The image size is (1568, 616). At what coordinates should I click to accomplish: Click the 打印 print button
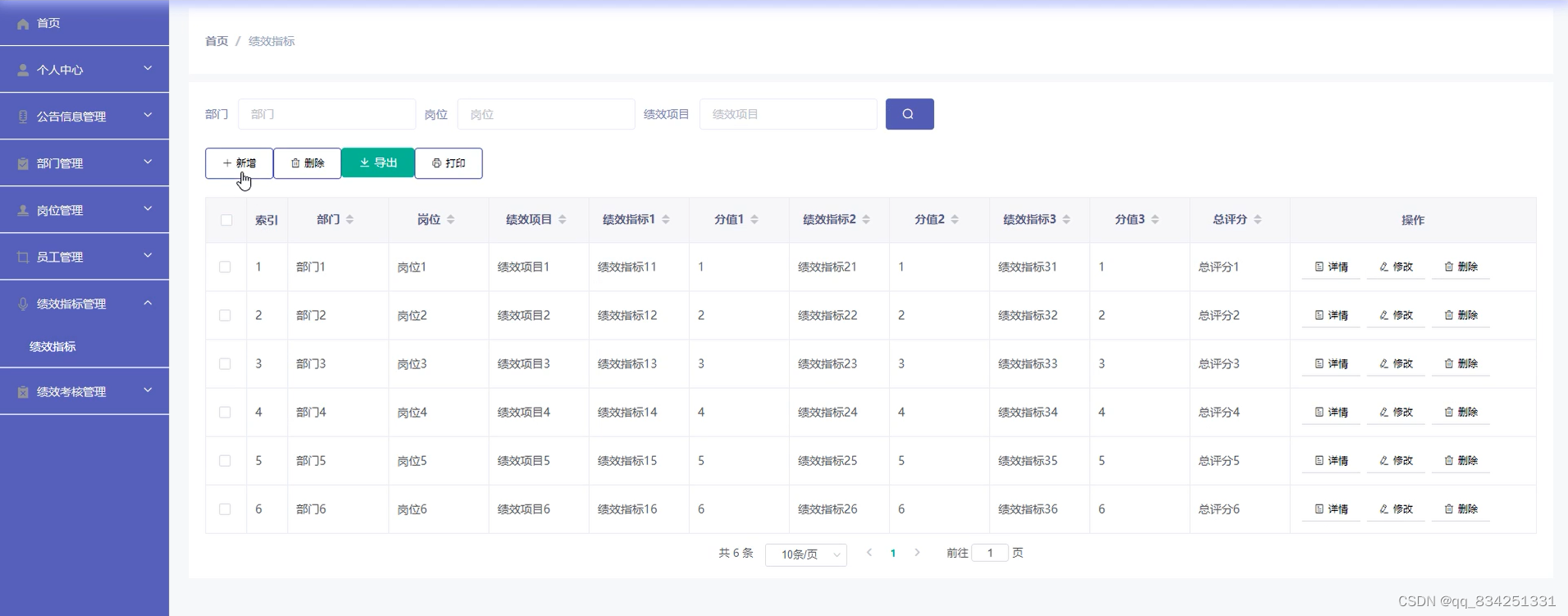[449, 163]
